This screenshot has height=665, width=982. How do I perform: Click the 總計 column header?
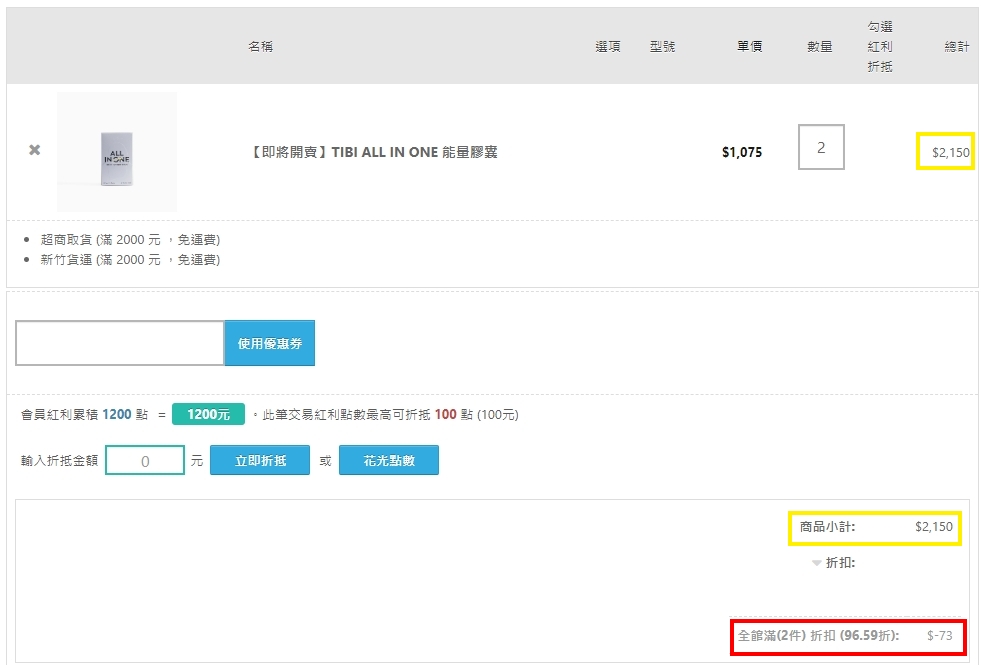957,47
